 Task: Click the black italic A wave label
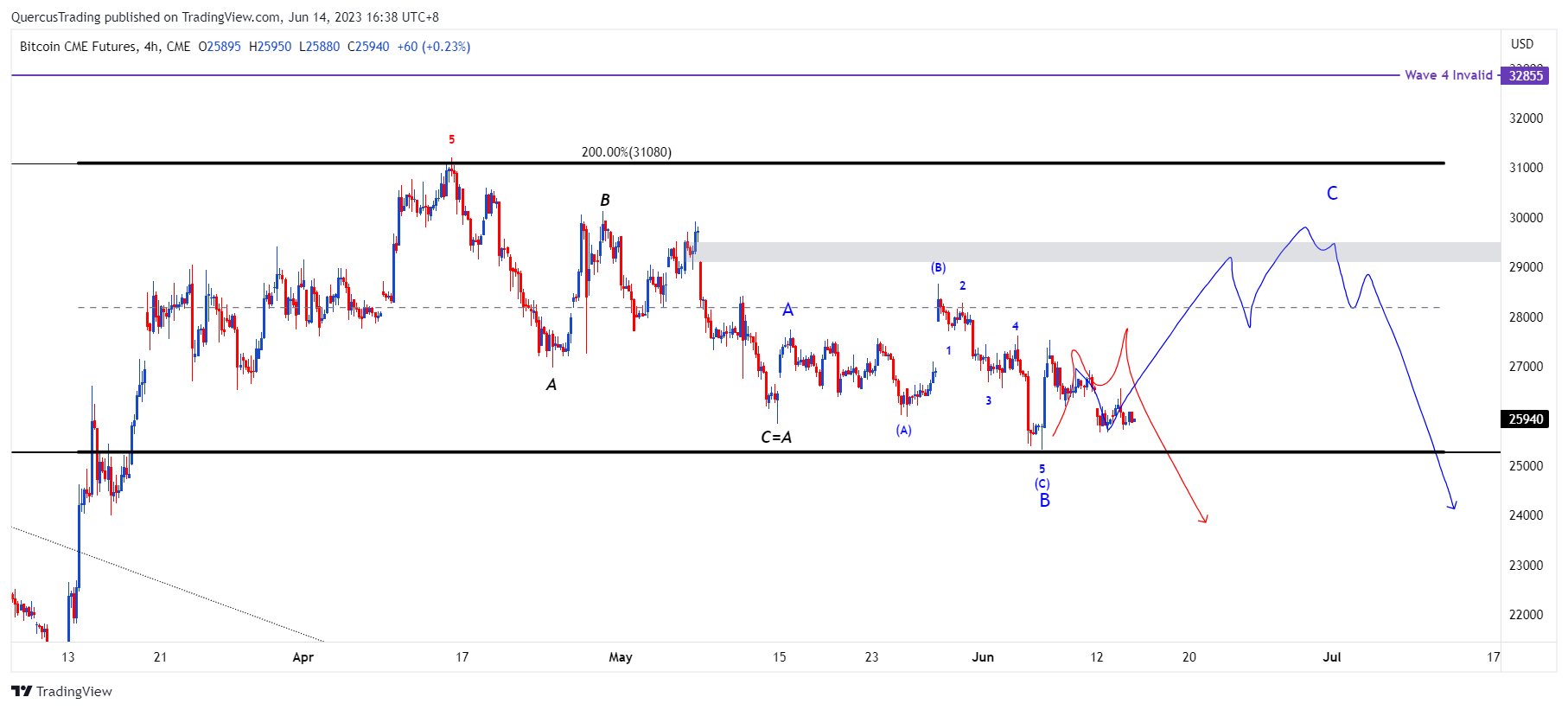[551, 385]
